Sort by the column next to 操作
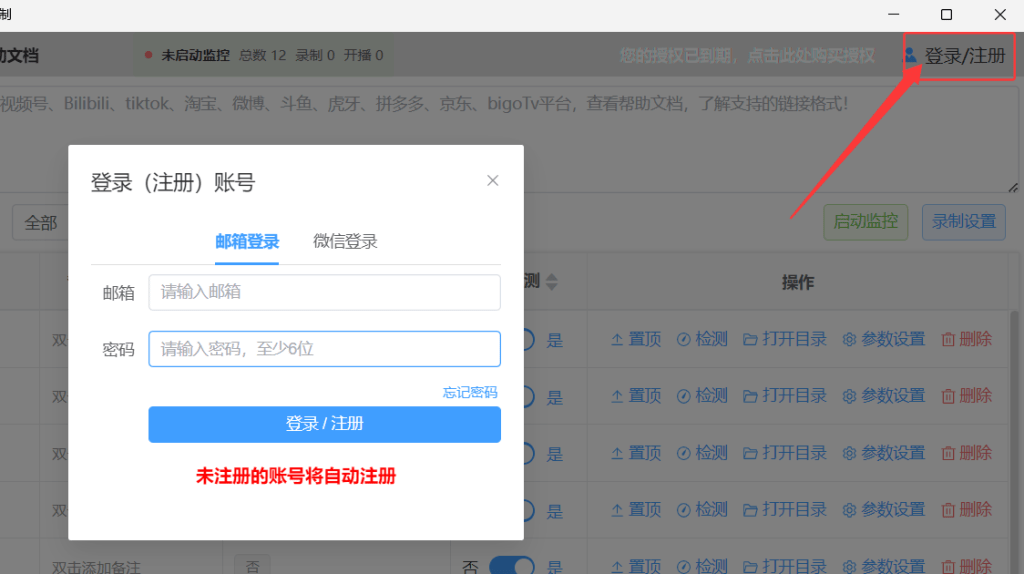 pos(552,282)
